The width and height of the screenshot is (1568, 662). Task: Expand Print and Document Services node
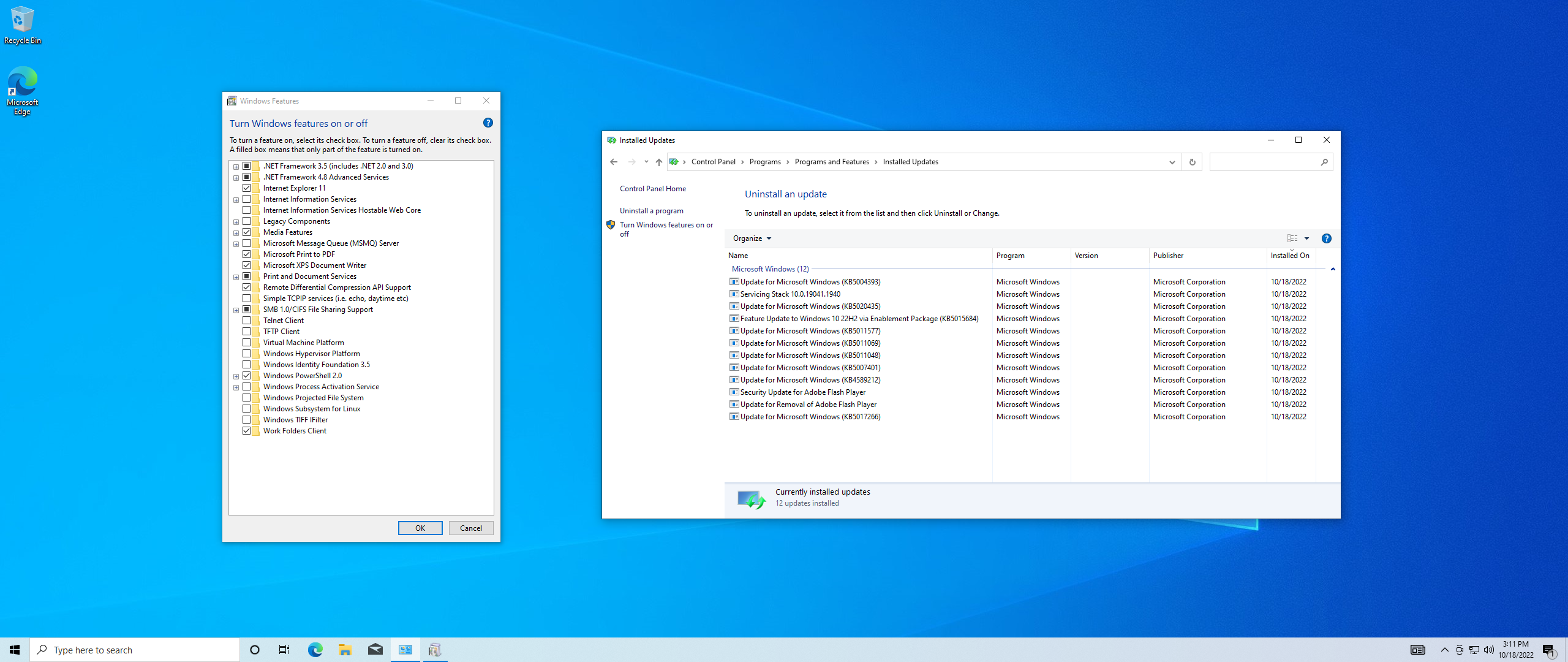[x=236, y=277]
